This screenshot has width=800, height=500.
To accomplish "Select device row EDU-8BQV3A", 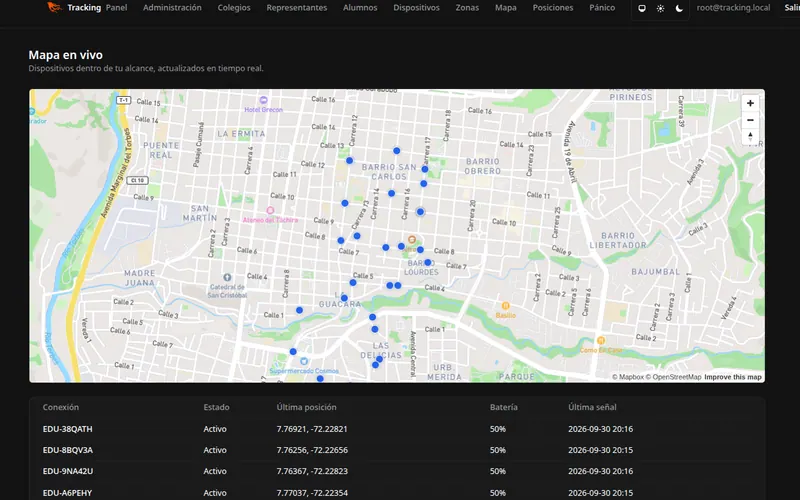I will coord(397,450).
